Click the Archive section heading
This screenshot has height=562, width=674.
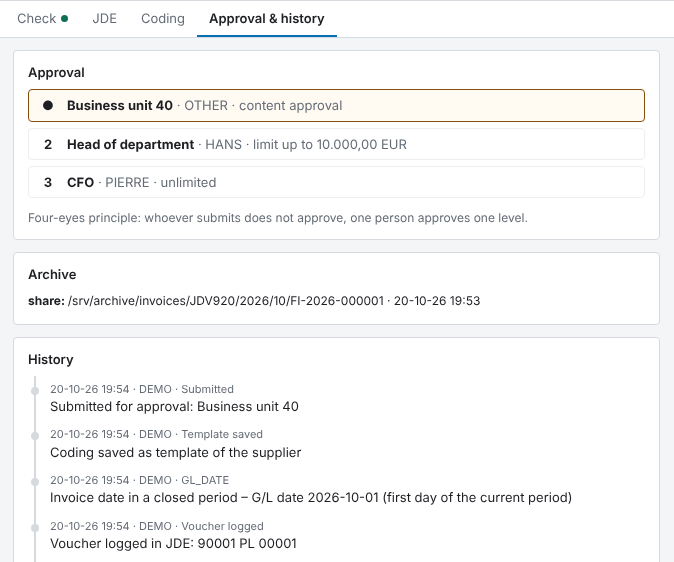point(52,274)
